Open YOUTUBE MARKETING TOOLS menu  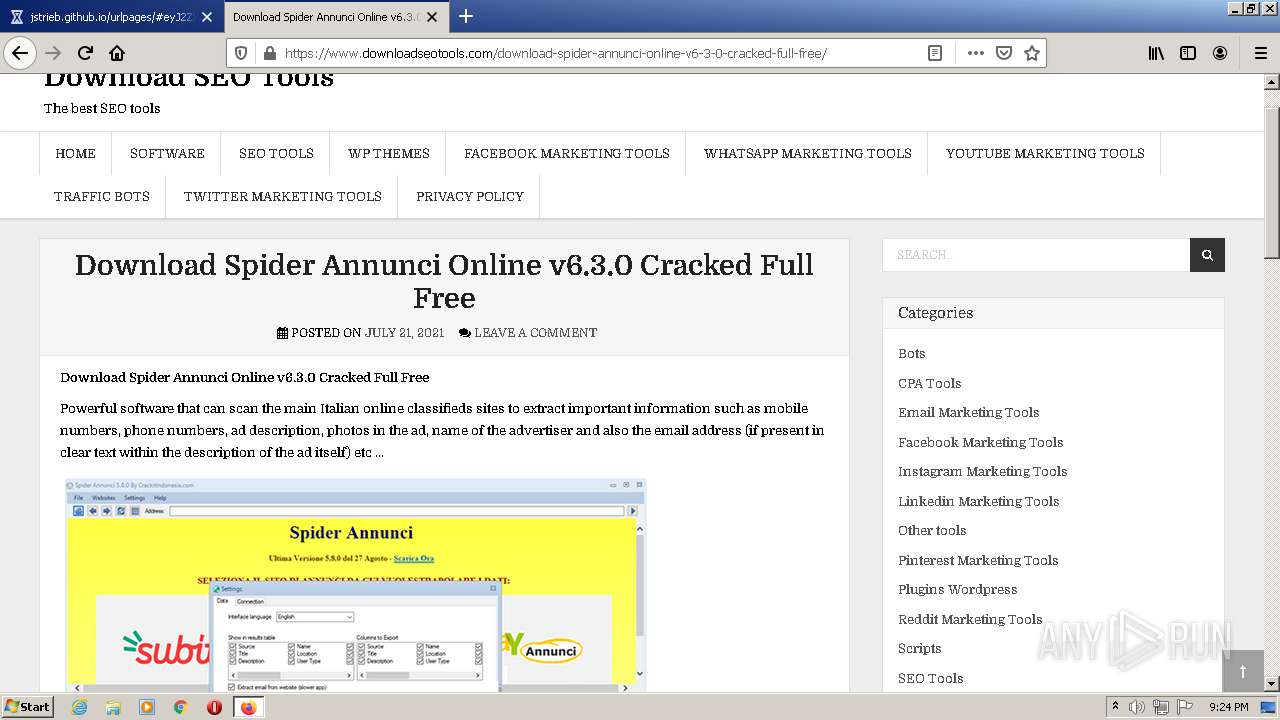coord(1045,153)
